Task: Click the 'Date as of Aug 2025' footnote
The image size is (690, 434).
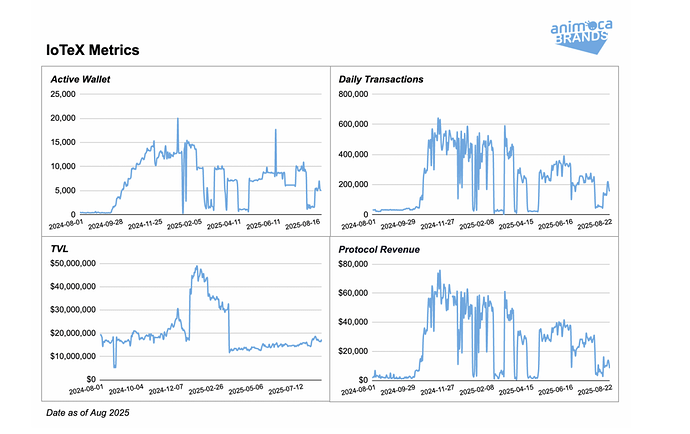Action: [x=87, y=412]
